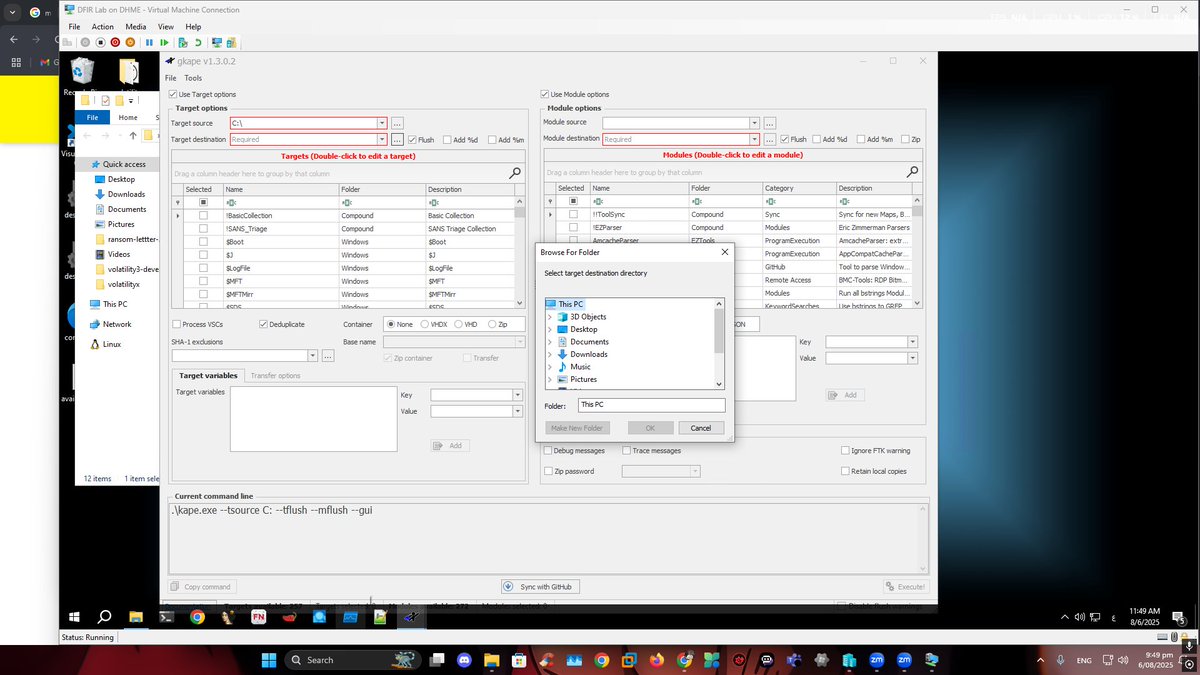The height and width of the screenshot is (675, 1200).
Task: Open the Module destination dropdown arrow
Action: point(754,139)
